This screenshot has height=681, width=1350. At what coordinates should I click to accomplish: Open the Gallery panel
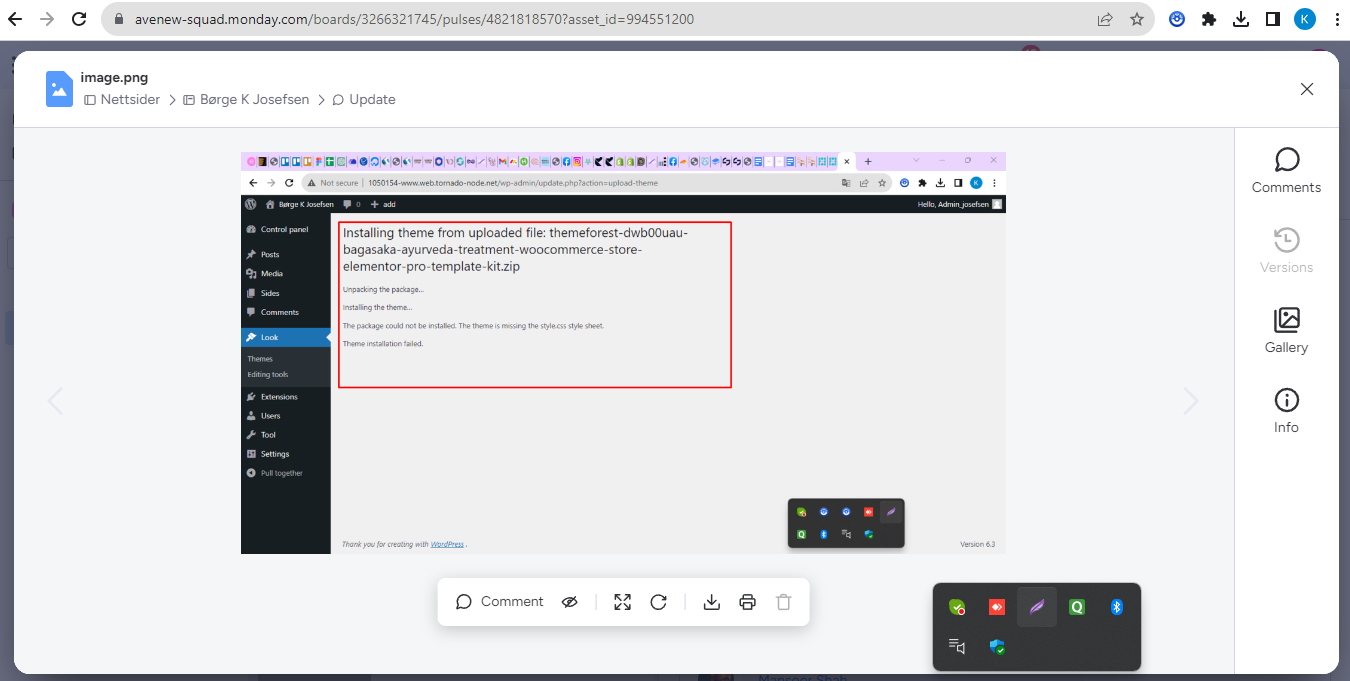tap(1286, 330)
